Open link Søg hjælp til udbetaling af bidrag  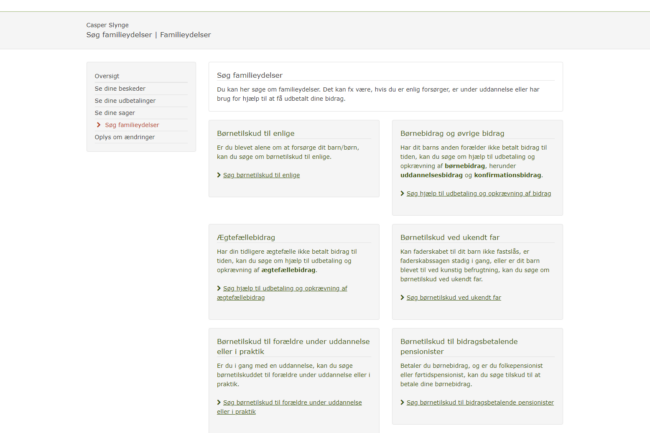478,193
